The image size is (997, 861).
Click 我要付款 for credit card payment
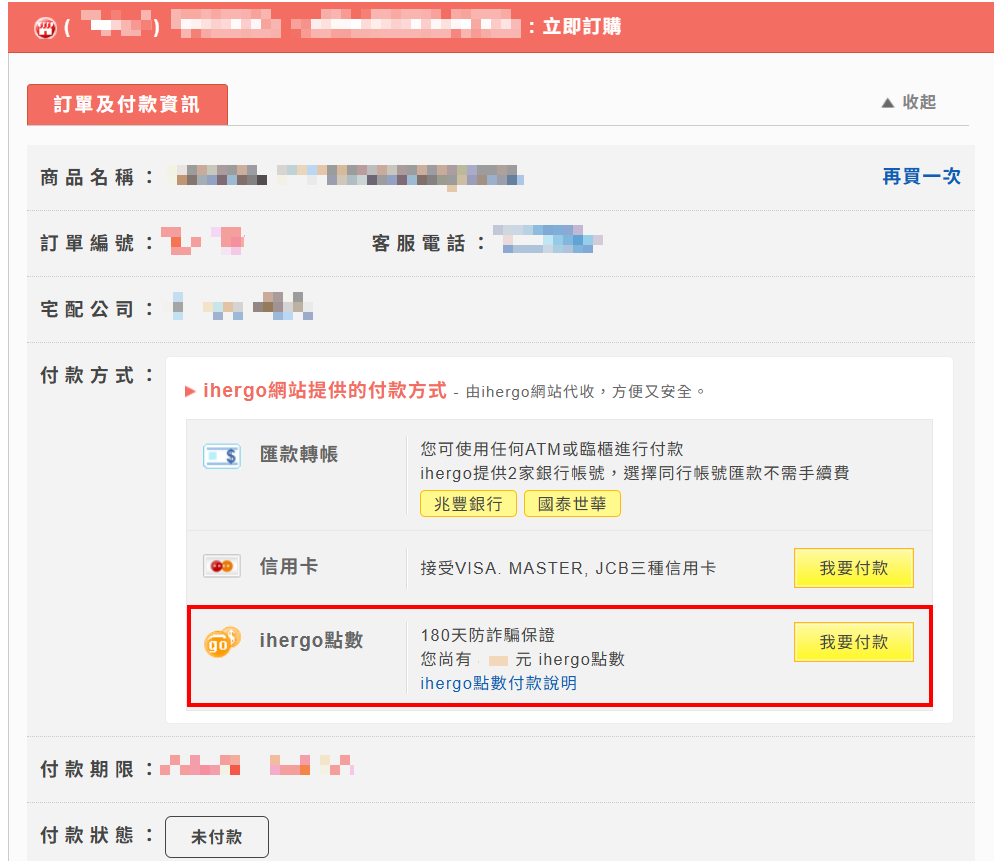(854, 567)
